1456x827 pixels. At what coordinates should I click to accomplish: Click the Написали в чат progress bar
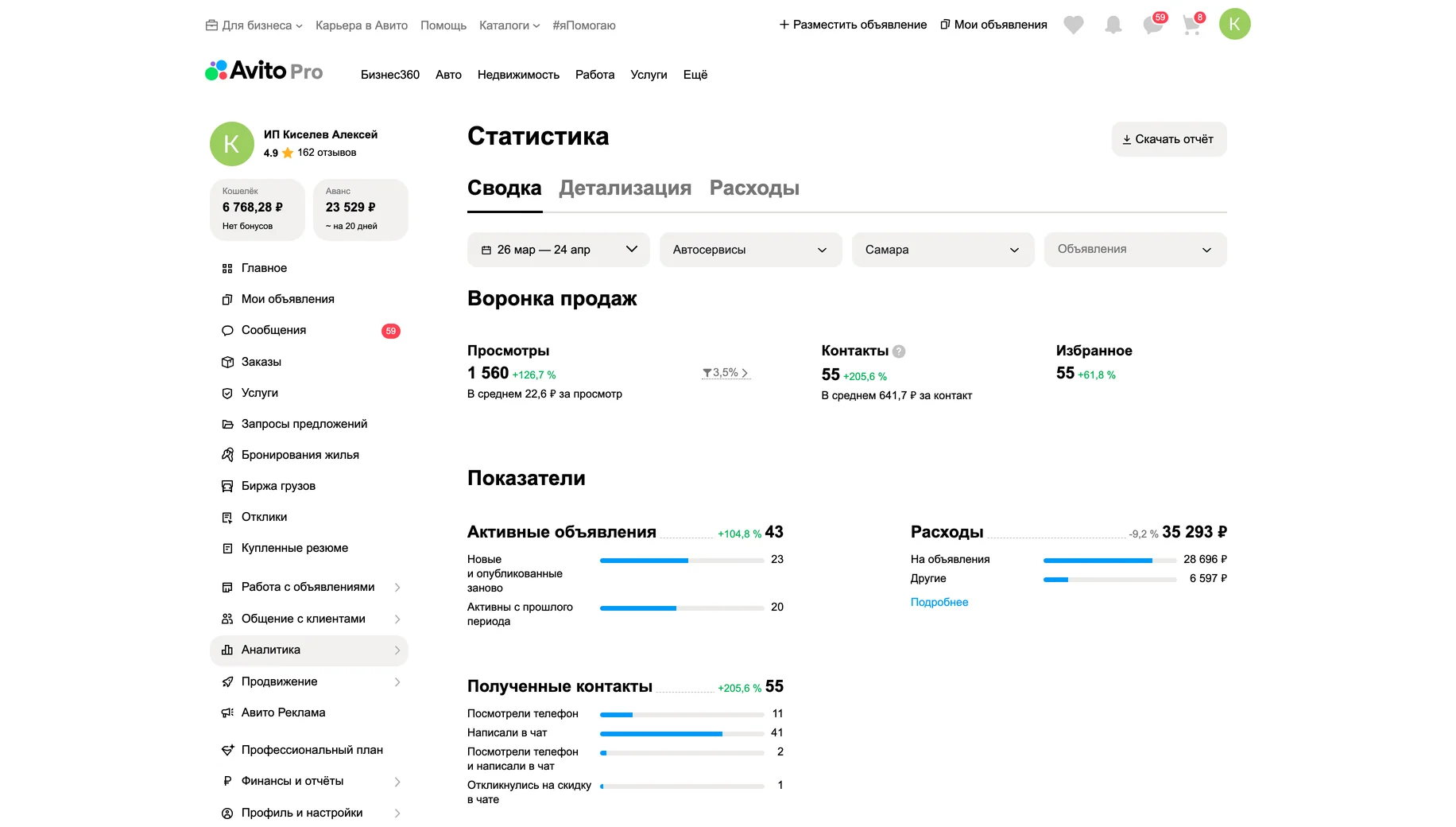pos(682,733)
